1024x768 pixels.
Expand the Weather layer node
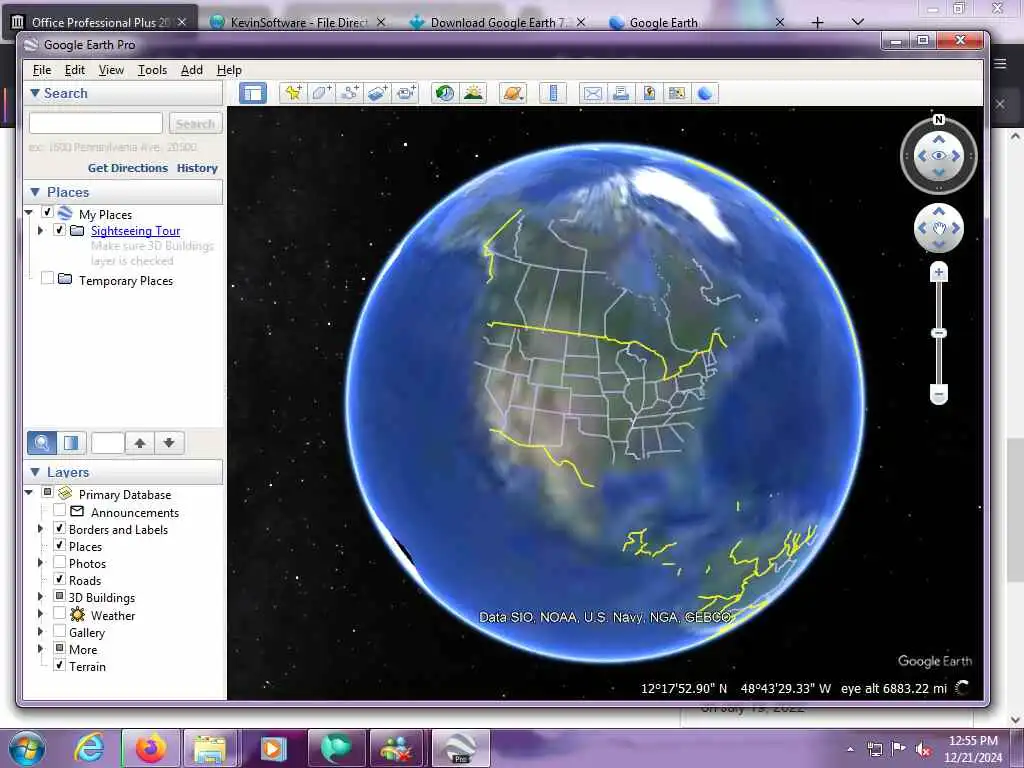pyautogui.click(x=40, y=614)
